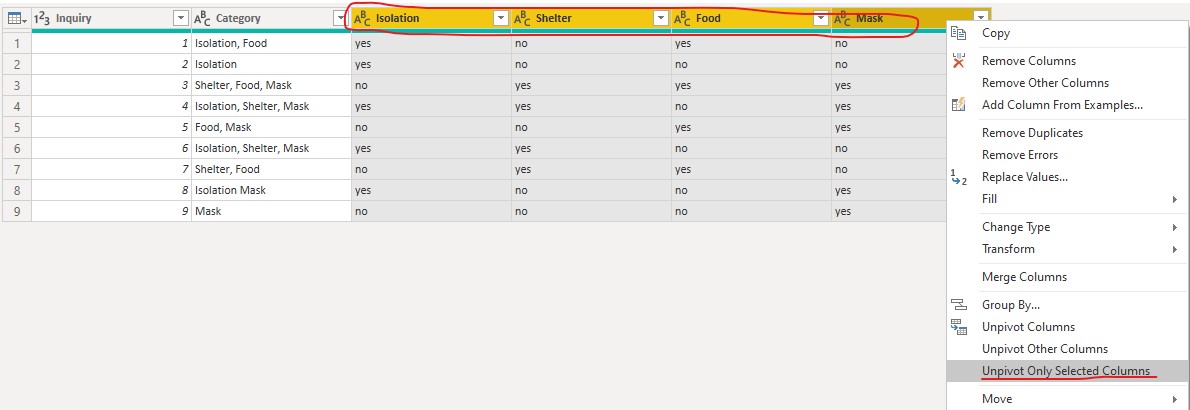Viewport: 1190px width, 410px height.
Task: Click the Replace Values icon
Action: click(x=959, y=177)
